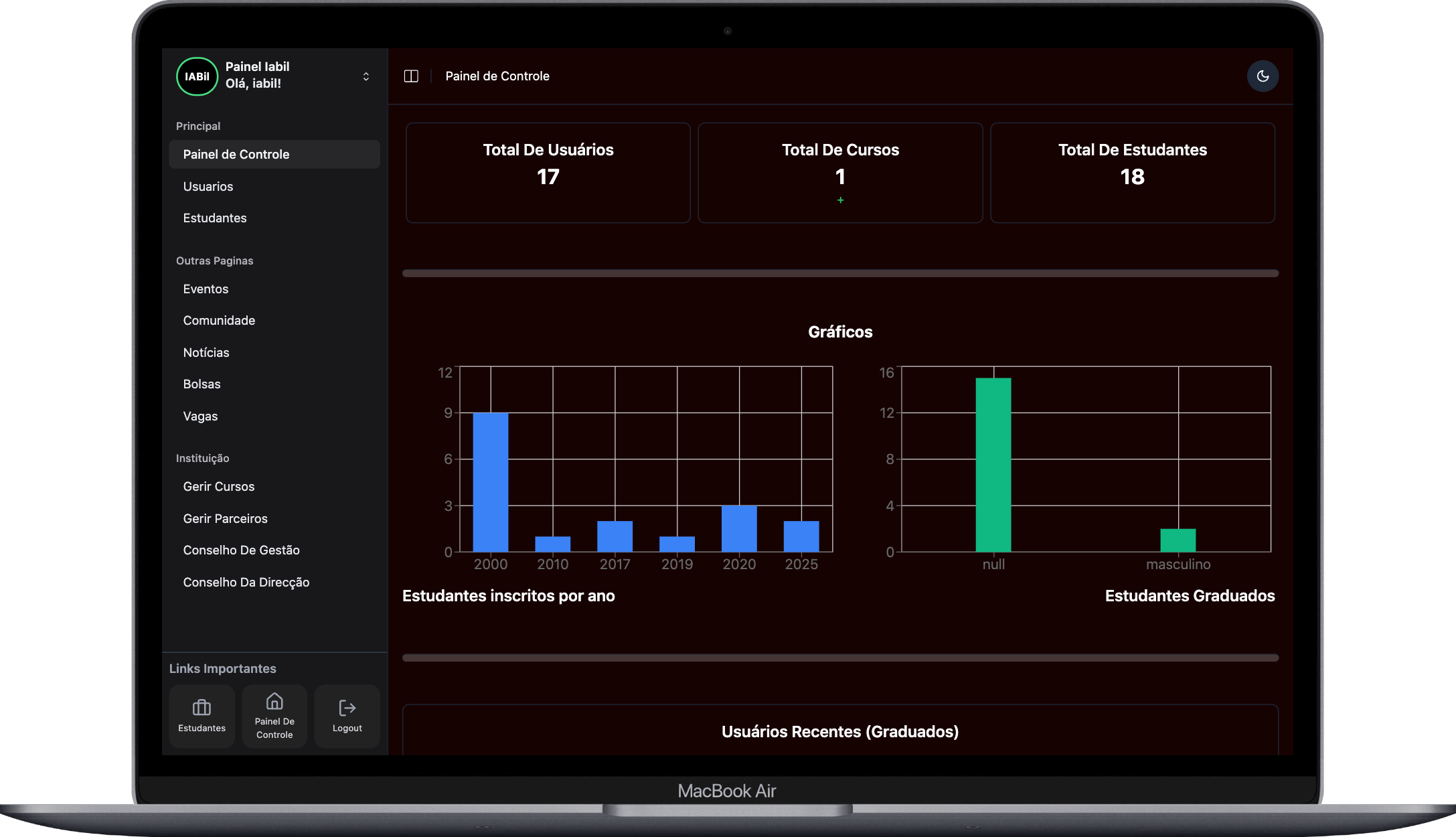The image size is (1456, 837).
Task: Open the Total De Usuários card
Action: 548,173
